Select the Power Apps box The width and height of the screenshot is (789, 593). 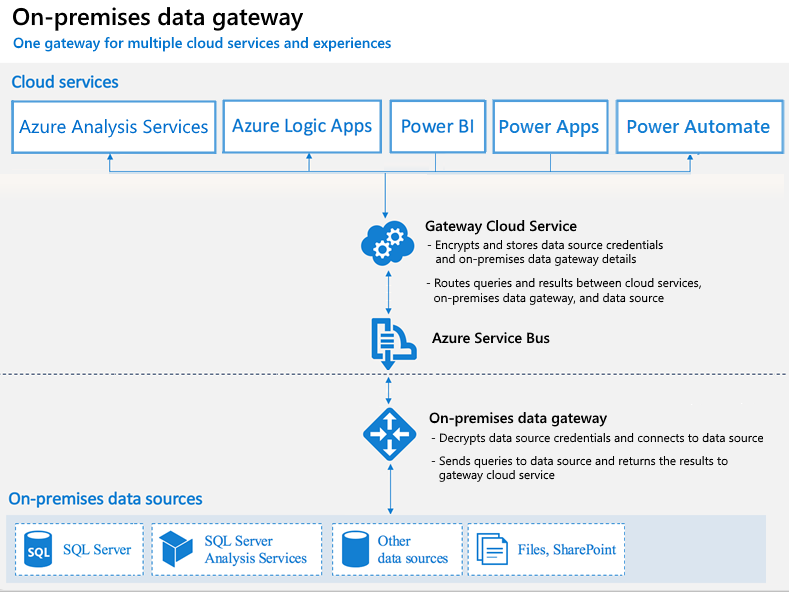550,127
